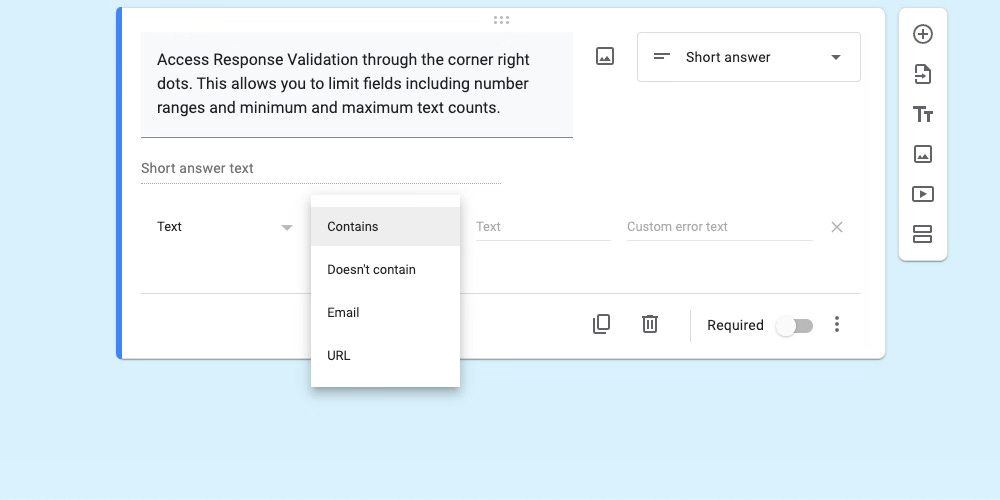Open the Short answer question type dropdown

(749, 57)
